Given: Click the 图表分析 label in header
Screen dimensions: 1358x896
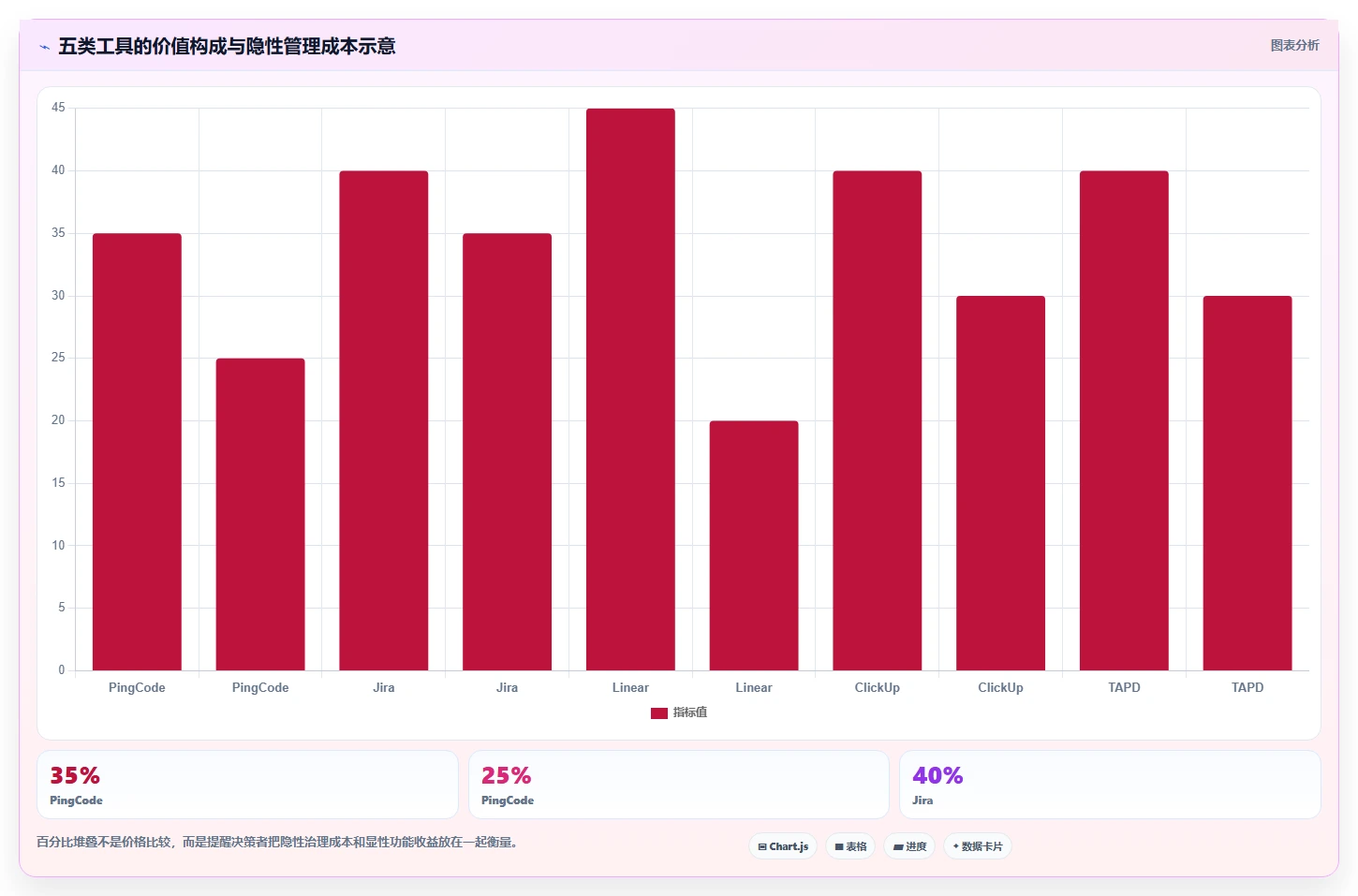Looking at the screenshot, I should (x=1294, y=45).
